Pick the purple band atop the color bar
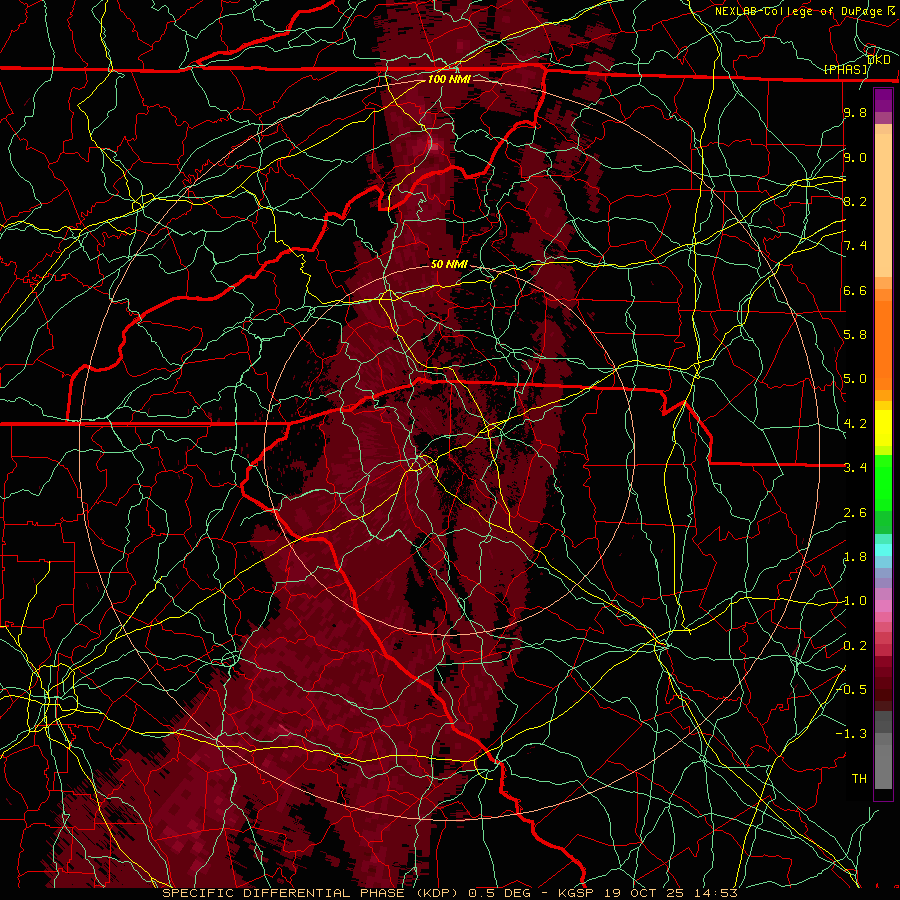Screen dimensions: 900x900 click(x=883, y=101)
